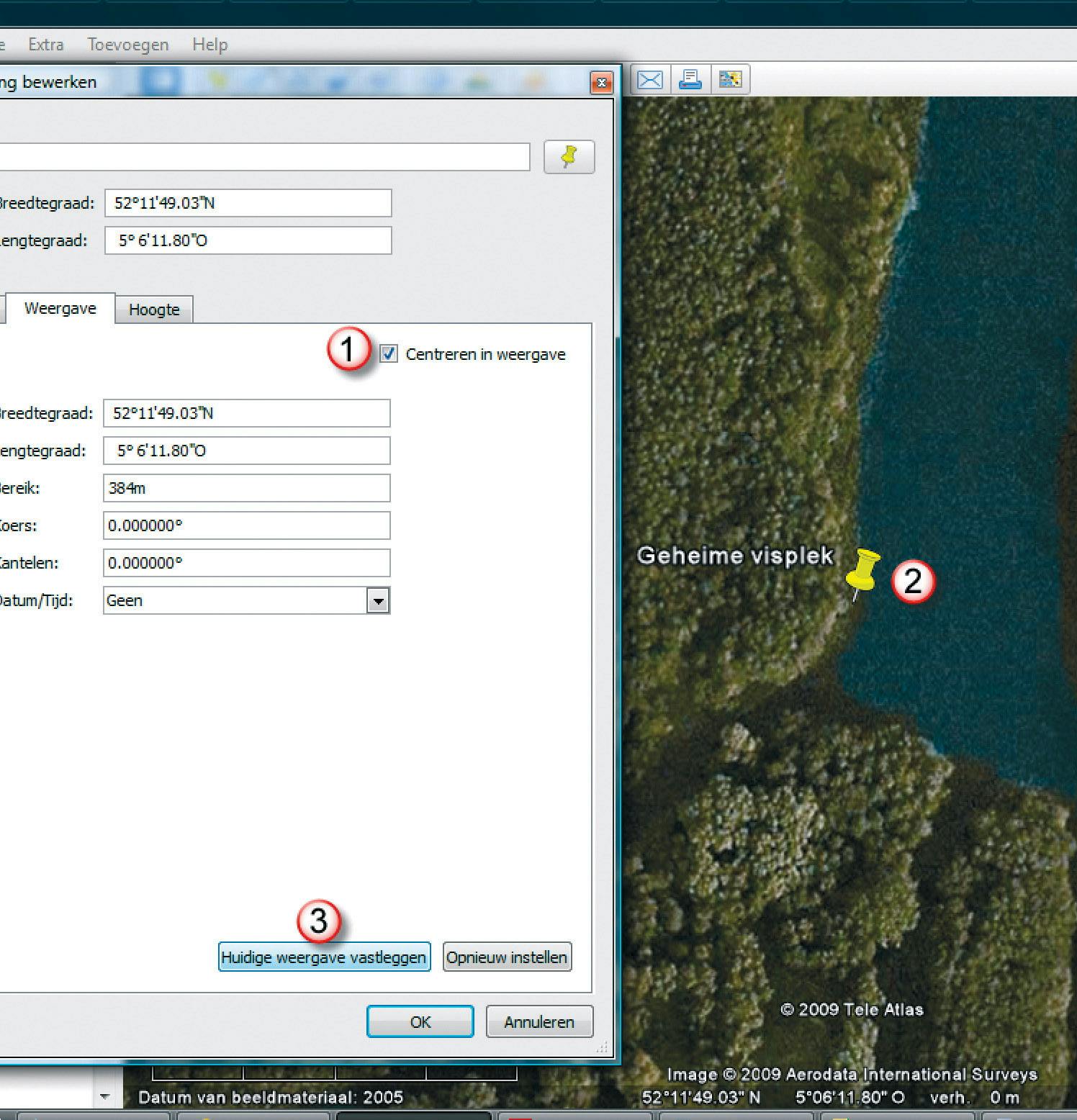Open the Datum/Tijd dropdown

[x=378, y=600]
